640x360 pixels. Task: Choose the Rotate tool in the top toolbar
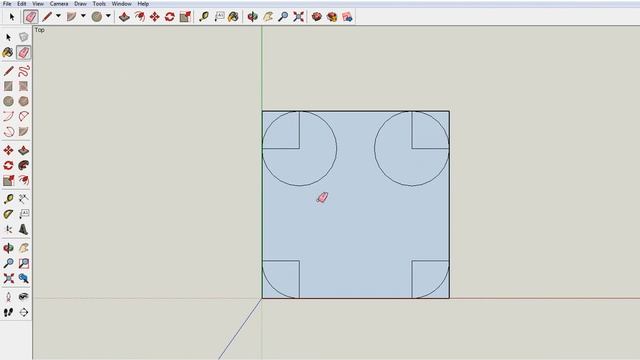170,17
